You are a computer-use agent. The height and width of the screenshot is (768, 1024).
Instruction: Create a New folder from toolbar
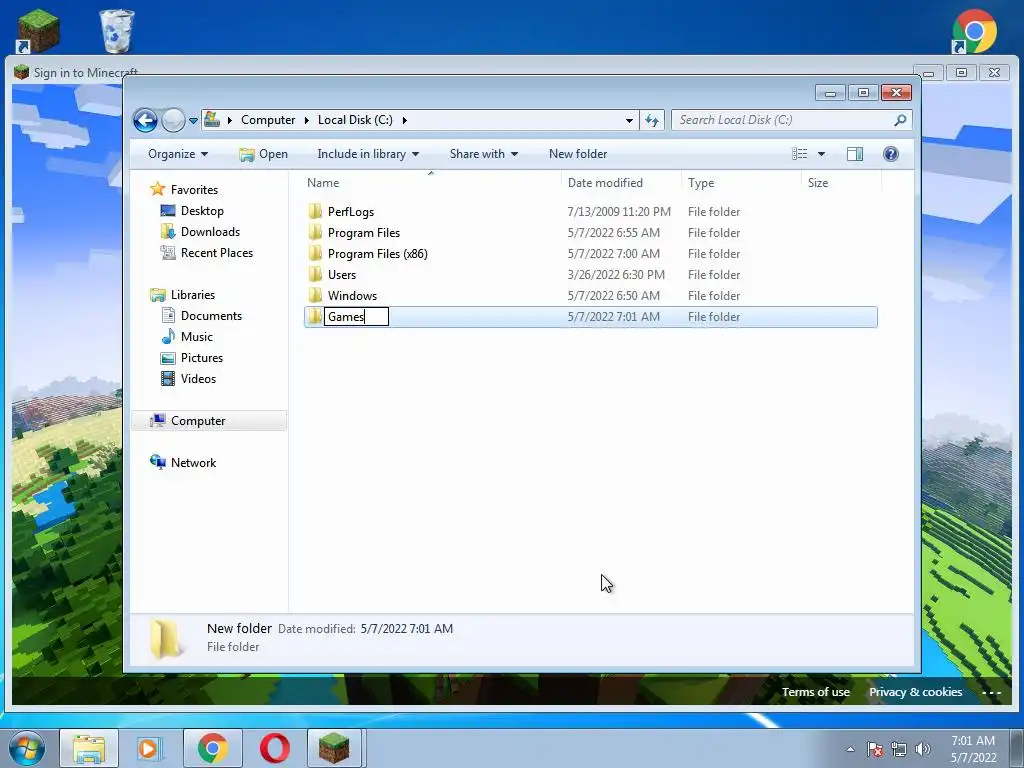pos(578,154)
